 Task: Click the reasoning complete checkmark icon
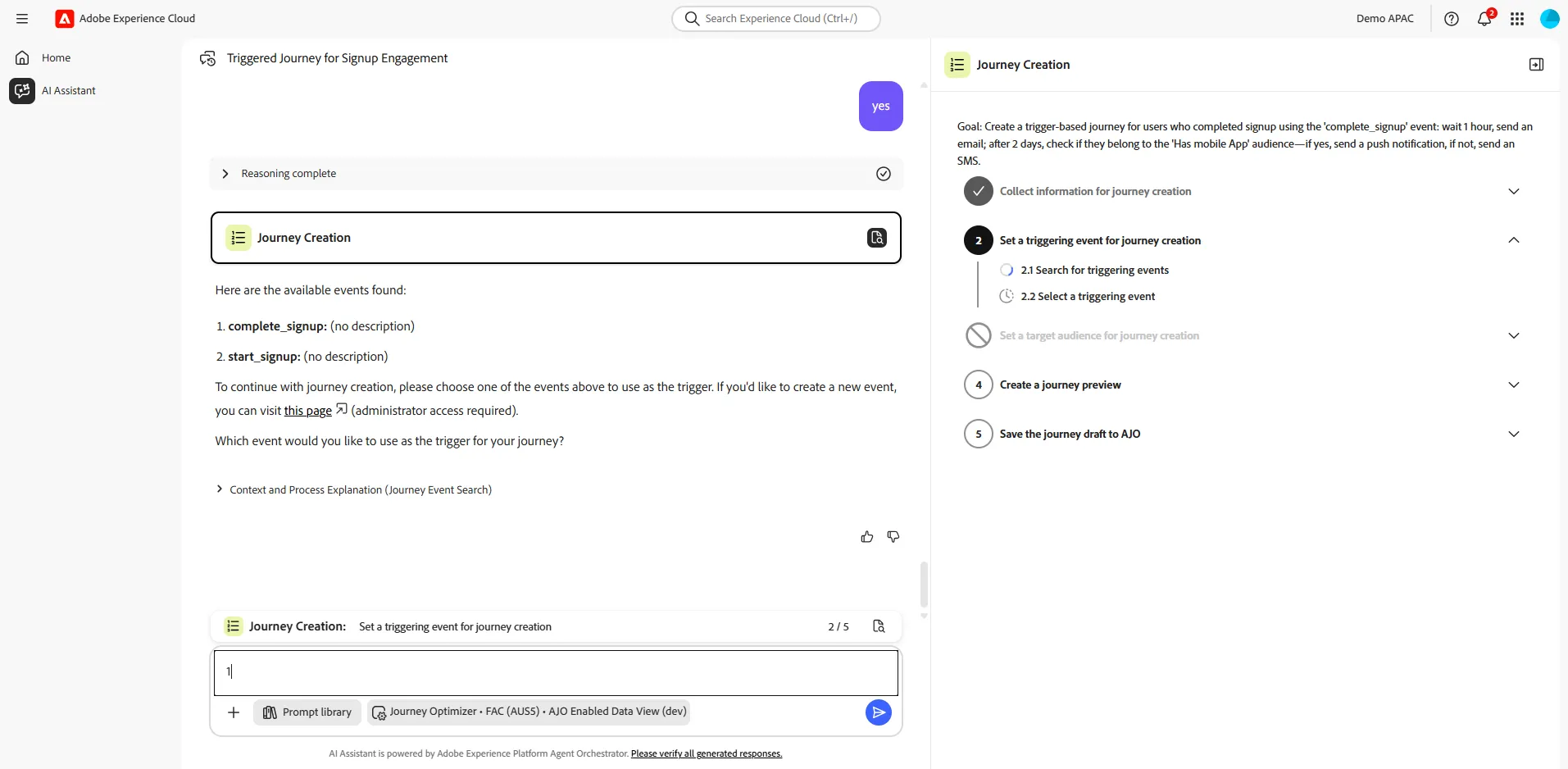[884, 174]
